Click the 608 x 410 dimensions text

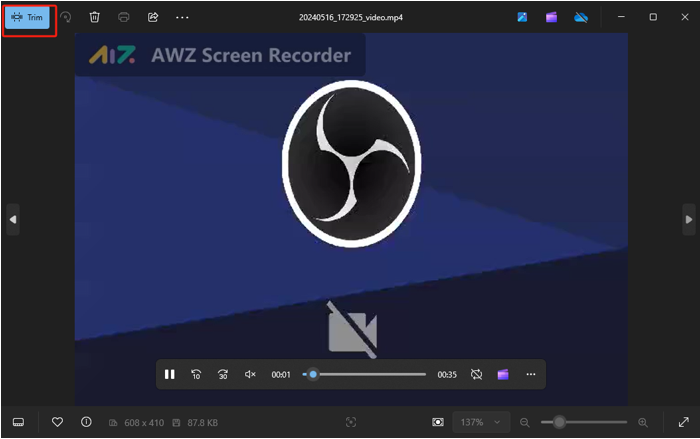pyautogui.click(x=144, y=422)
